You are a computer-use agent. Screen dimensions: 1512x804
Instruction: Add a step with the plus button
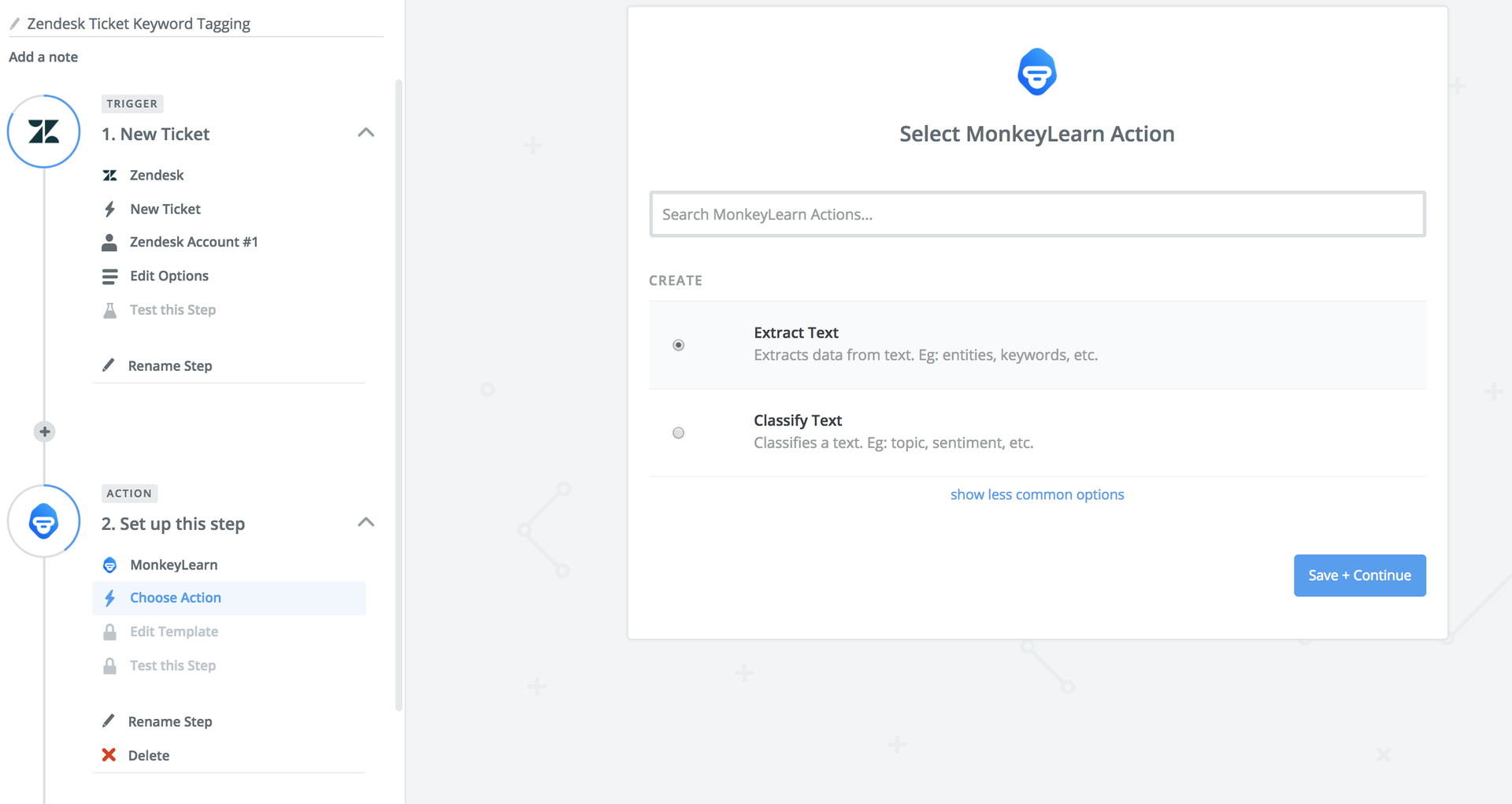pyautogui.click(x=45, y=432)
